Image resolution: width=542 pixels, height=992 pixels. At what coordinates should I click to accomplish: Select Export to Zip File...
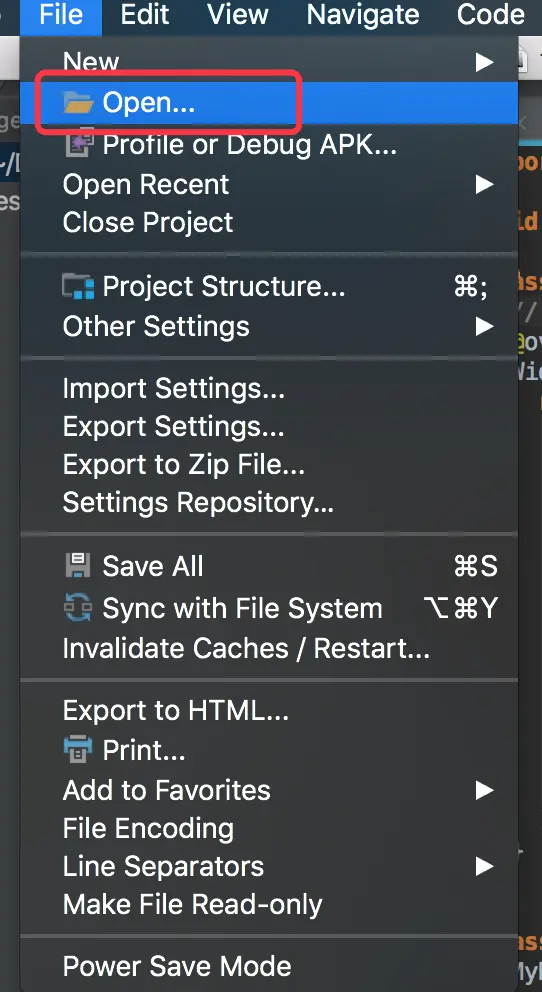[x=269, y=465]
